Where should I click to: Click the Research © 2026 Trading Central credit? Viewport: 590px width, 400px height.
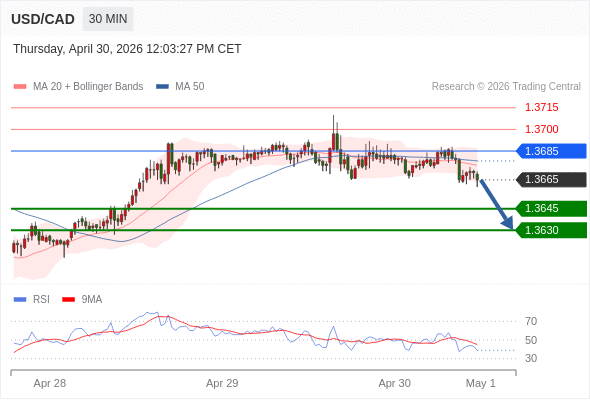(x=506, y=87)
